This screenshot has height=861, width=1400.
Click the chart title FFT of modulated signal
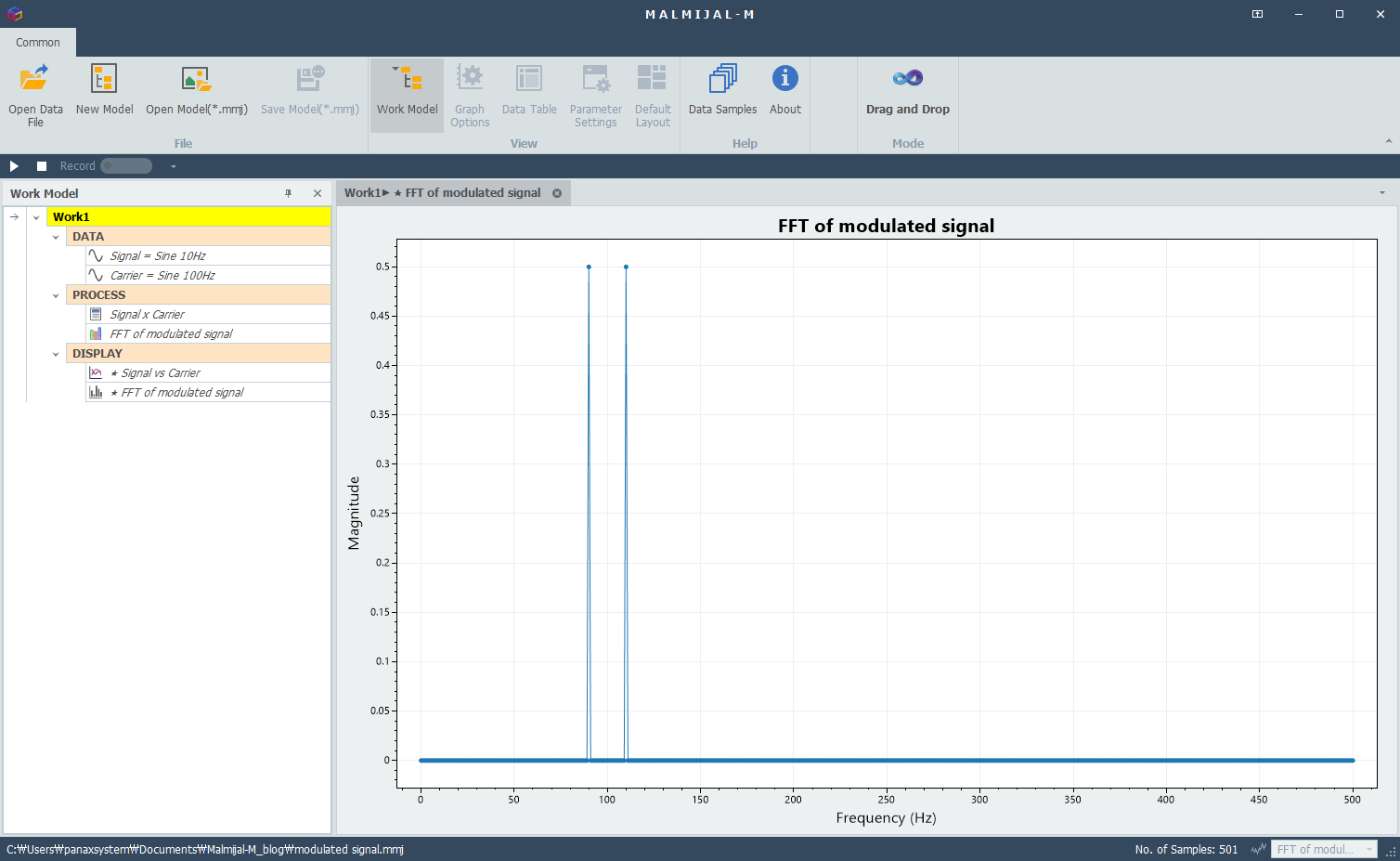886,226
